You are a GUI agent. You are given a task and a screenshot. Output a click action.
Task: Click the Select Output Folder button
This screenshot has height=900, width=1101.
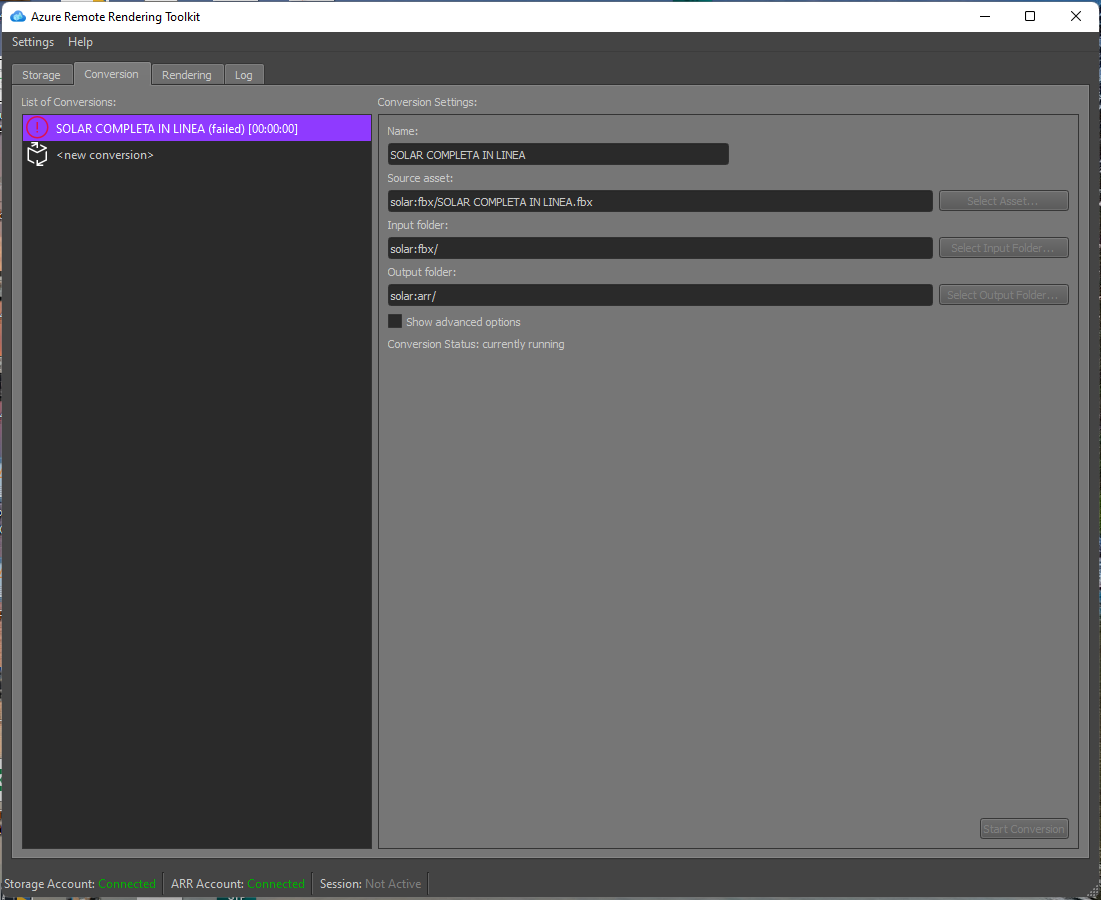[x=1003, y=294]
